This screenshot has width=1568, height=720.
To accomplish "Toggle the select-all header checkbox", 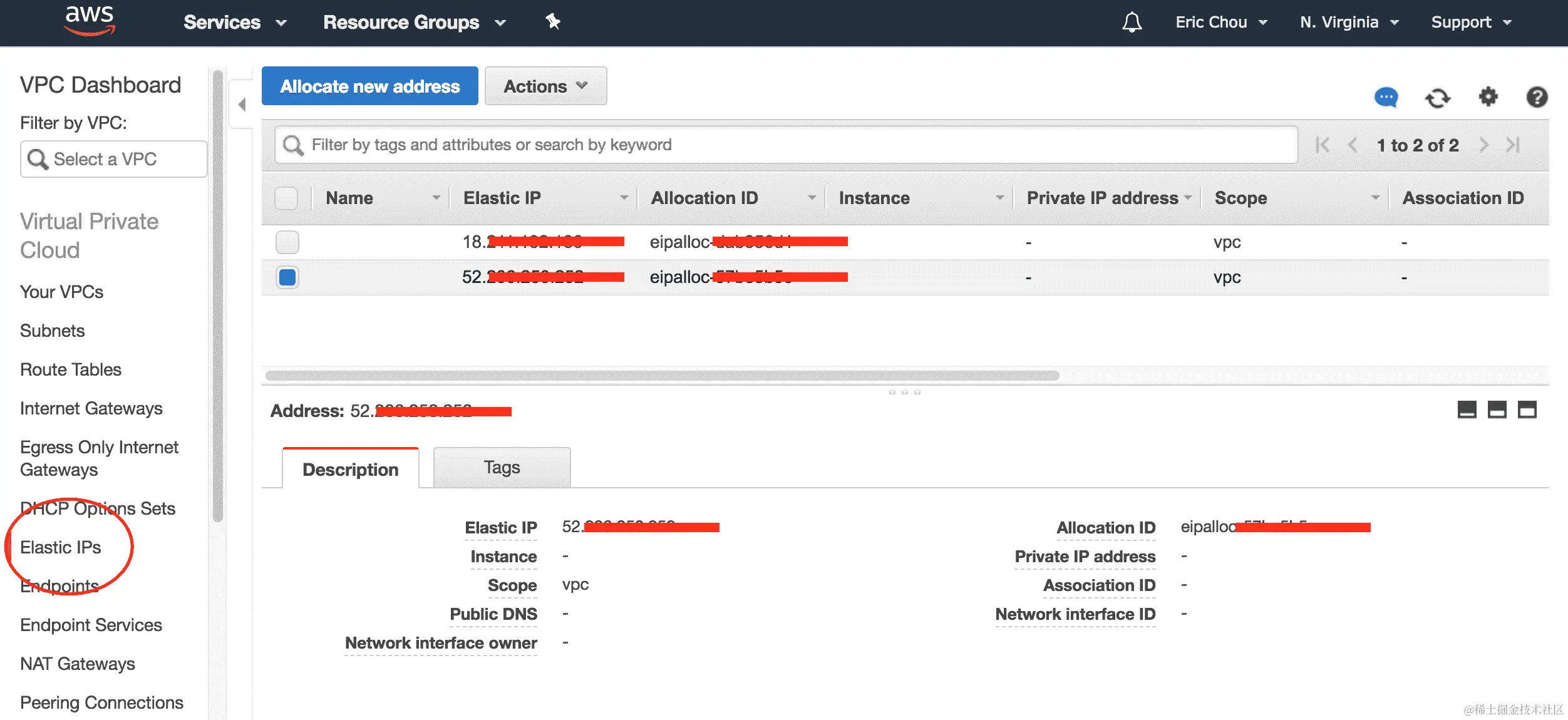I will click(x=286, y=198).
